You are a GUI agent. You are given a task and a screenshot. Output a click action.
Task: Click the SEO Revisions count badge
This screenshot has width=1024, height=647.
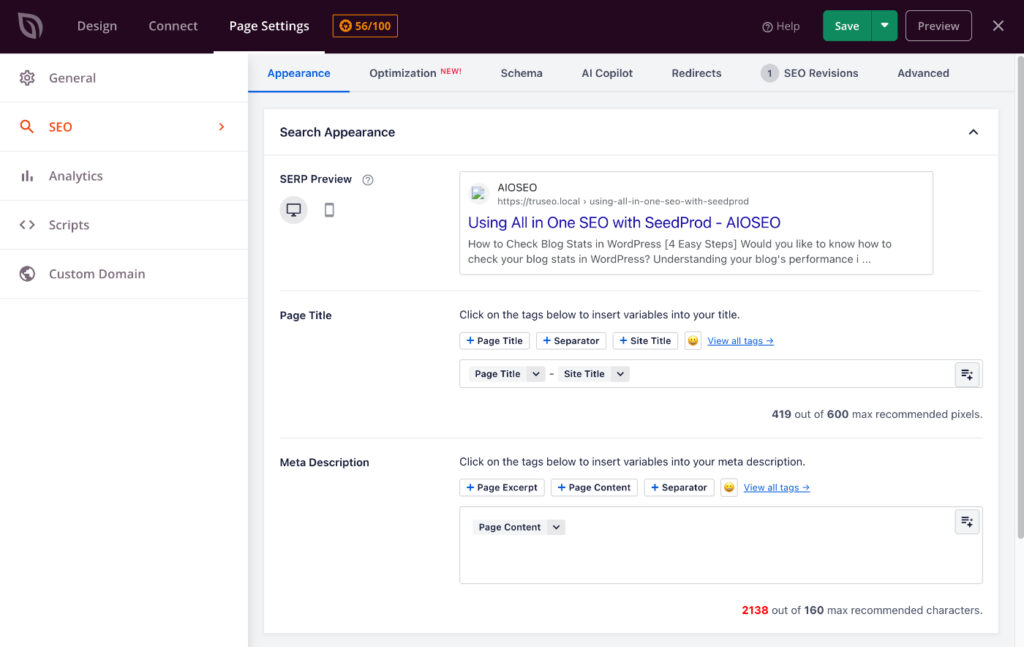pyautogui.click(x=769, y=73)
